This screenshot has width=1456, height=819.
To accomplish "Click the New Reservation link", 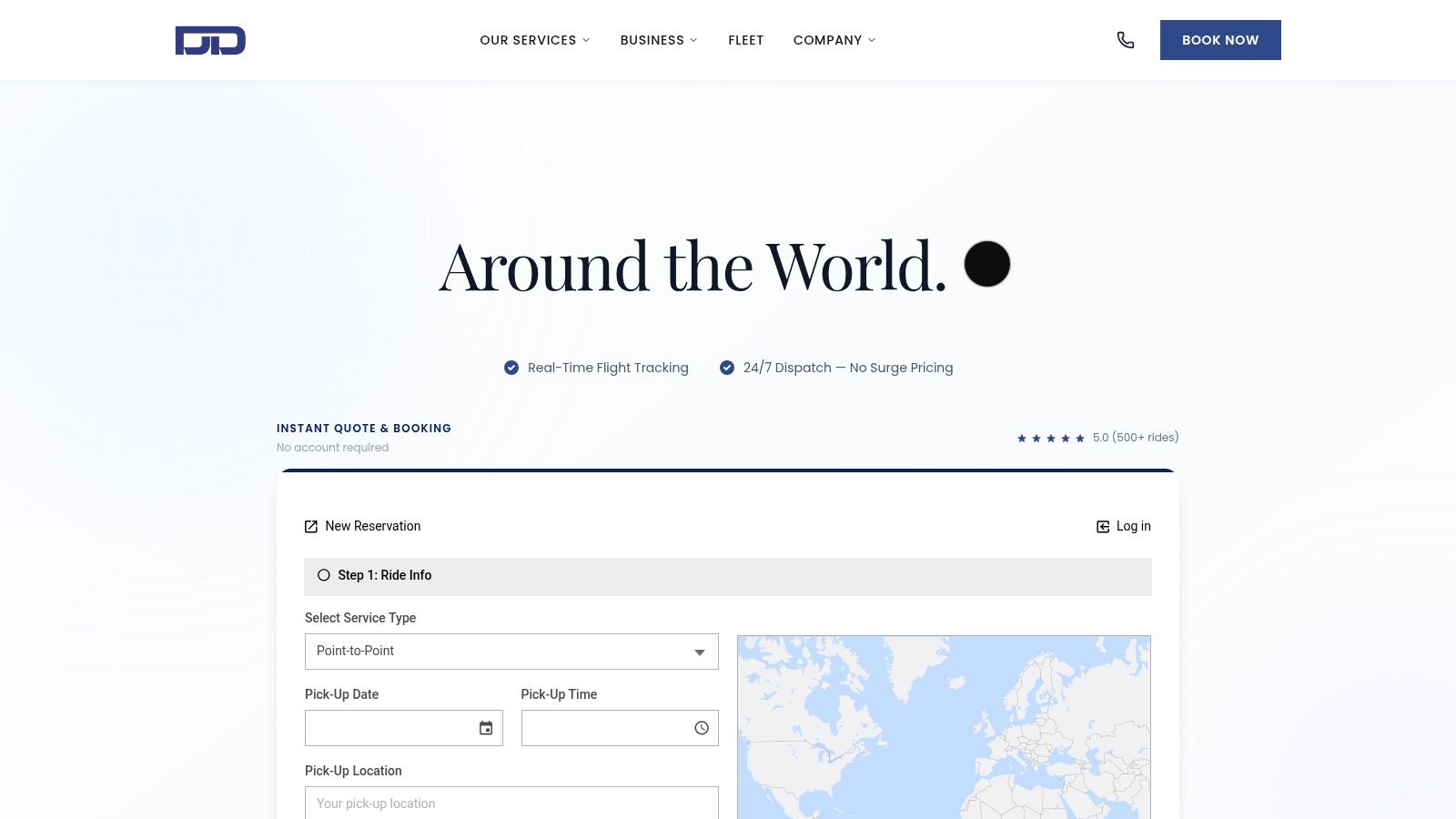I will [362, 526].
